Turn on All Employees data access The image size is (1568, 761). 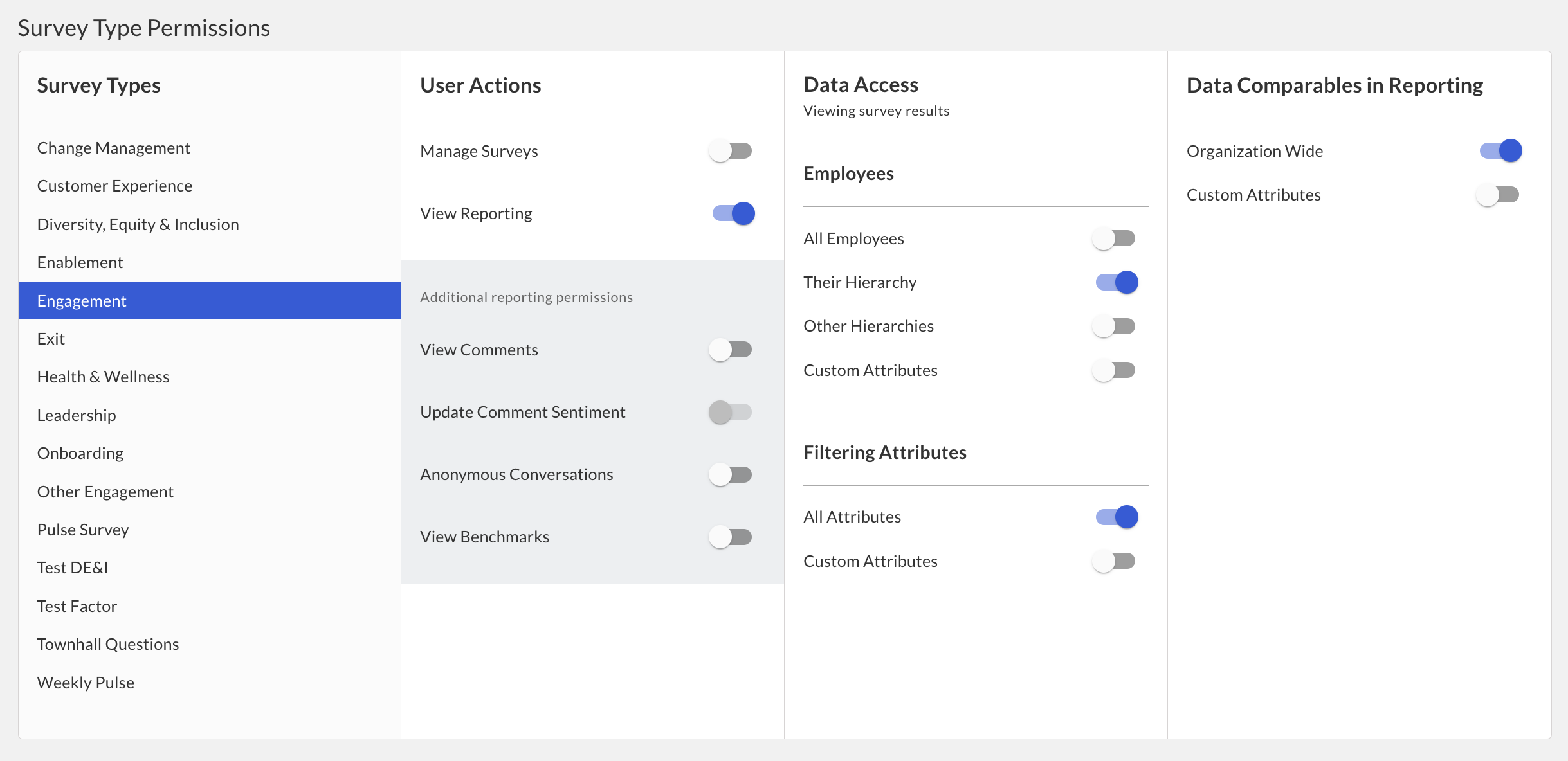point(1115,238)
